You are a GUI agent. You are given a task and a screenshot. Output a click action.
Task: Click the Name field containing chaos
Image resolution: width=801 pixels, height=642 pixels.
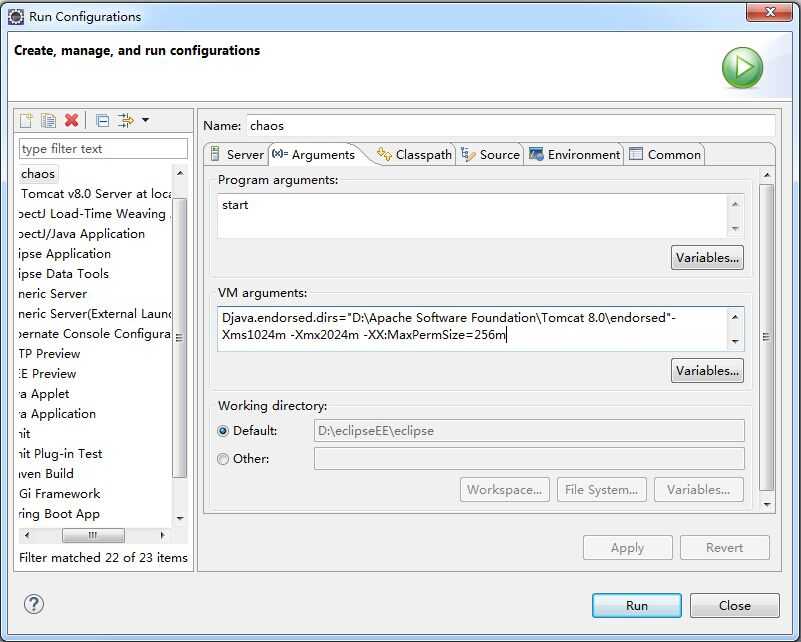pyautogui.click(x=511, y=126)
